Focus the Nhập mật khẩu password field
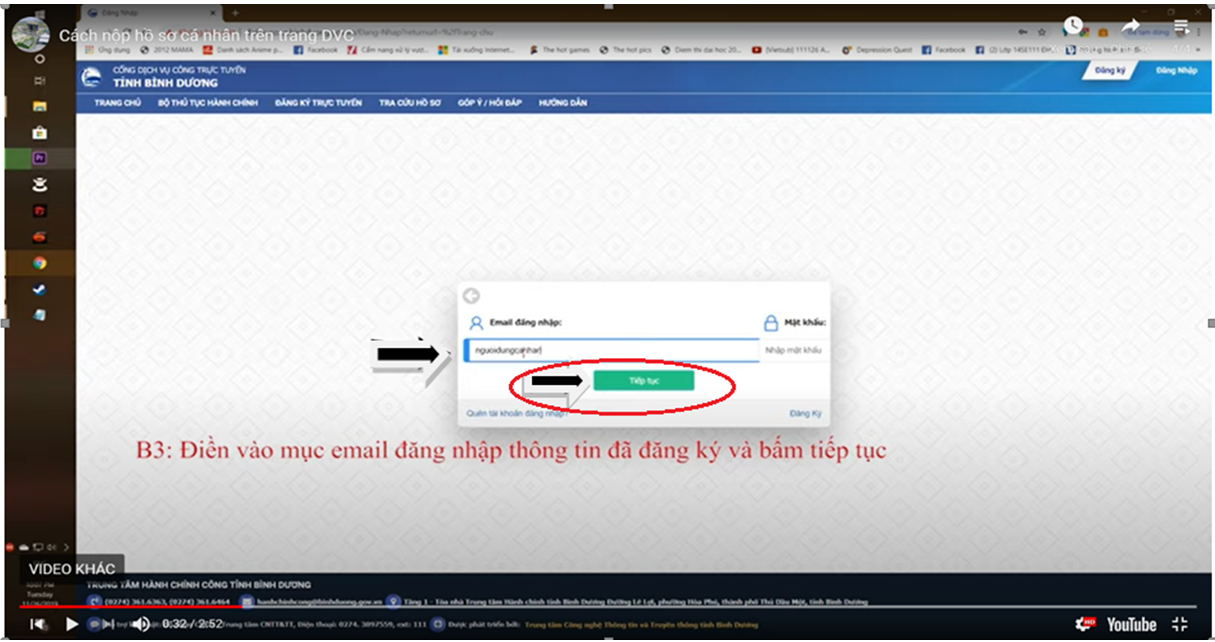This screenshot has width=1215, height=642. pos(794,351)
